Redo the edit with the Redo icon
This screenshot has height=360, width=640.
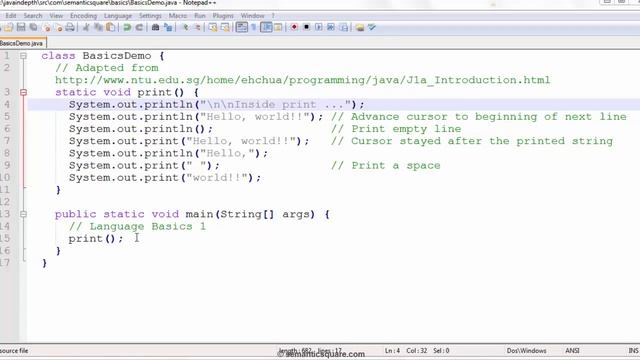pyautogui.click(x=139, y=27)
